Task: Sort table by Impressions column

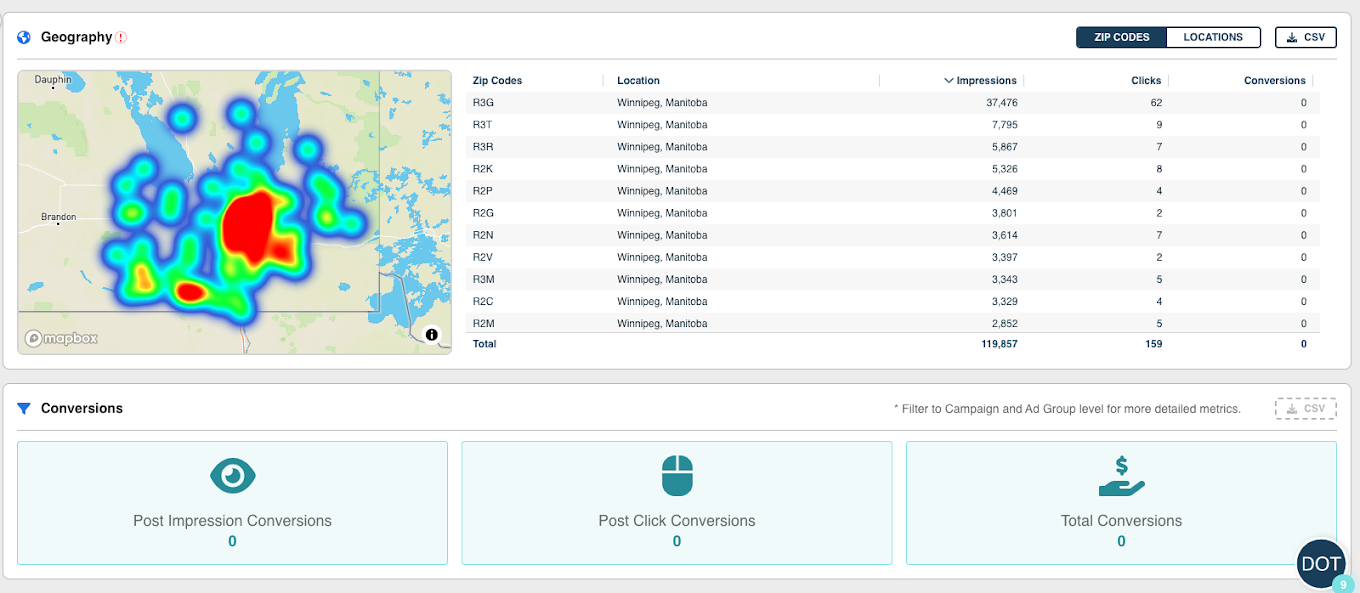Action: click(x=985, y=81)
